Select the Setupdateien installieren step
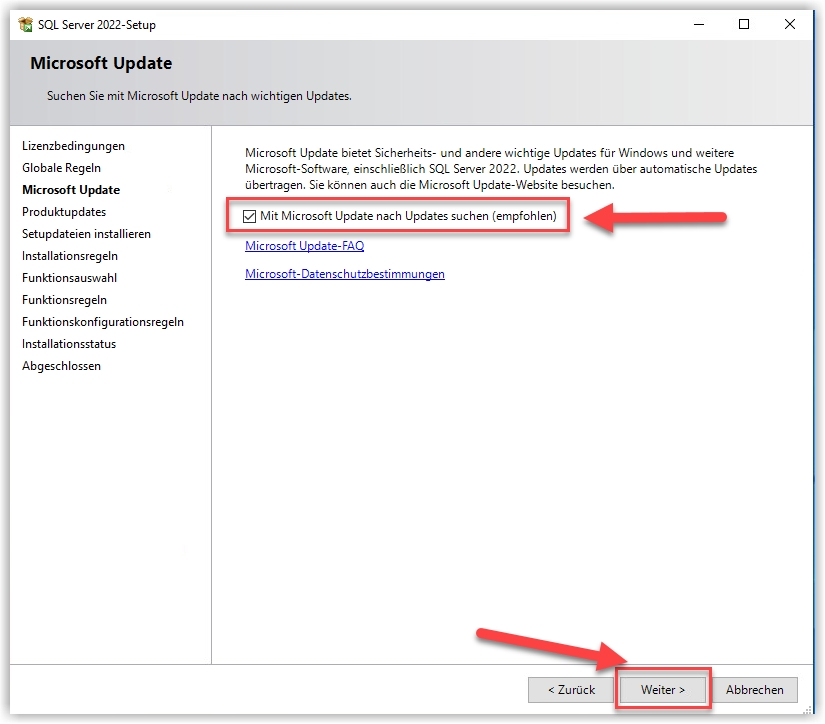This screenshot has height=724, width=825. (86, 234)
